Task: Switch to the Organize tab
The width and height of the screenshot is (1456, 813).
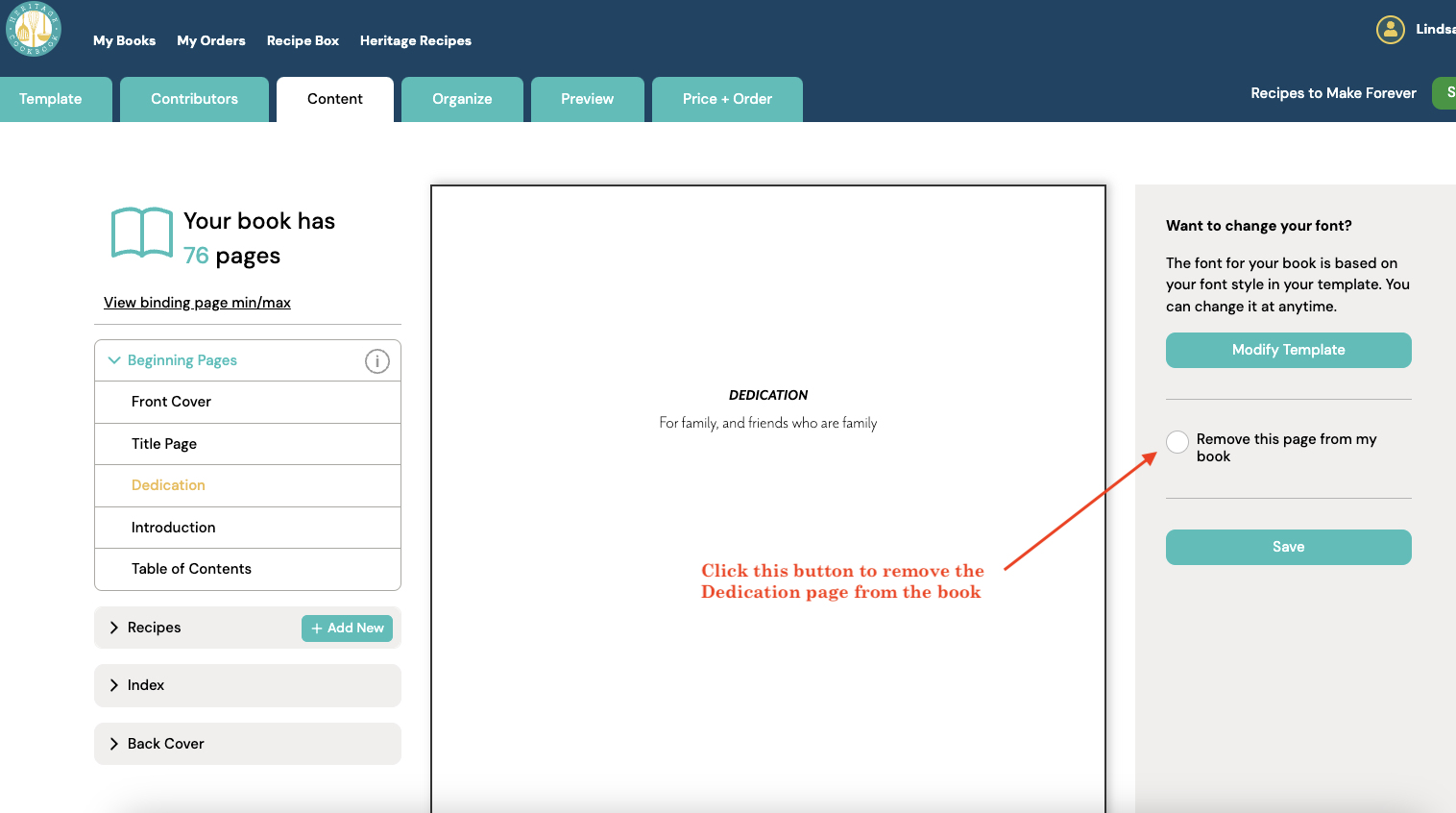Action: [x=462, y=99]
